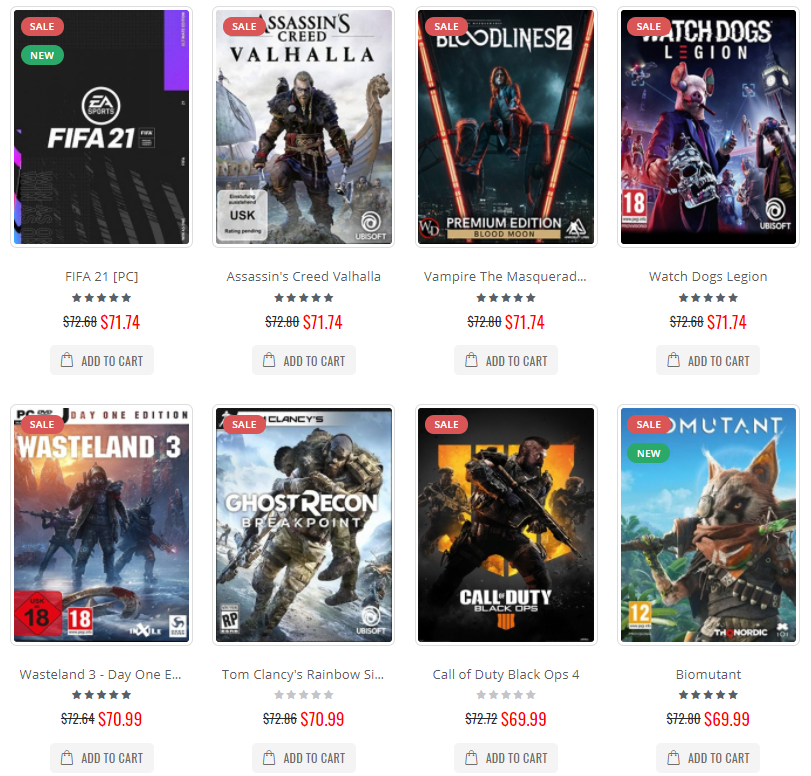Click the NEW badge on Biomutant cover
Screen dimensions: 811x776
(x=649, y=453)
